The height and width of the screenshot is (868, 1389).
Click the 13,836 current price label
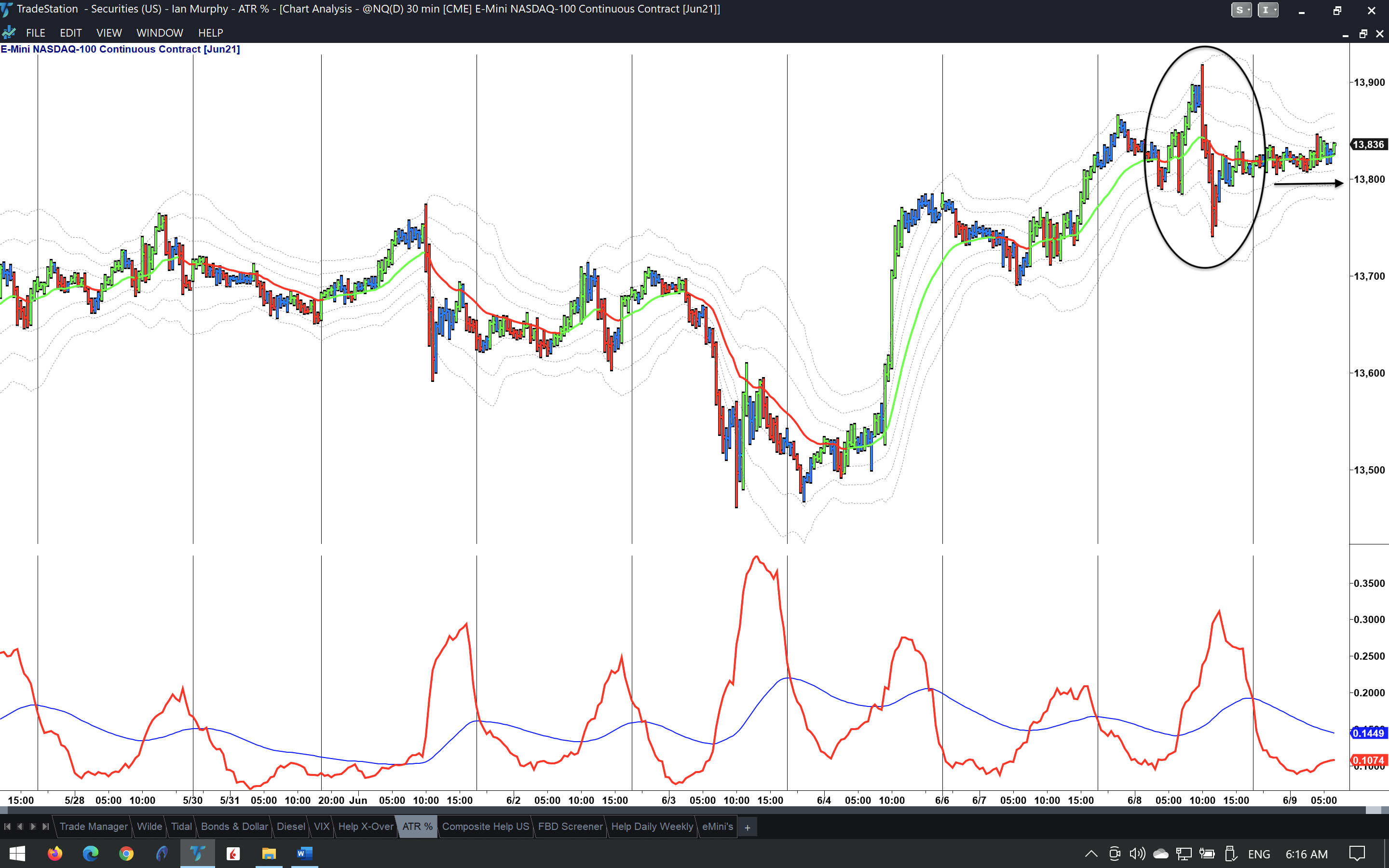tap(1368, 145)
